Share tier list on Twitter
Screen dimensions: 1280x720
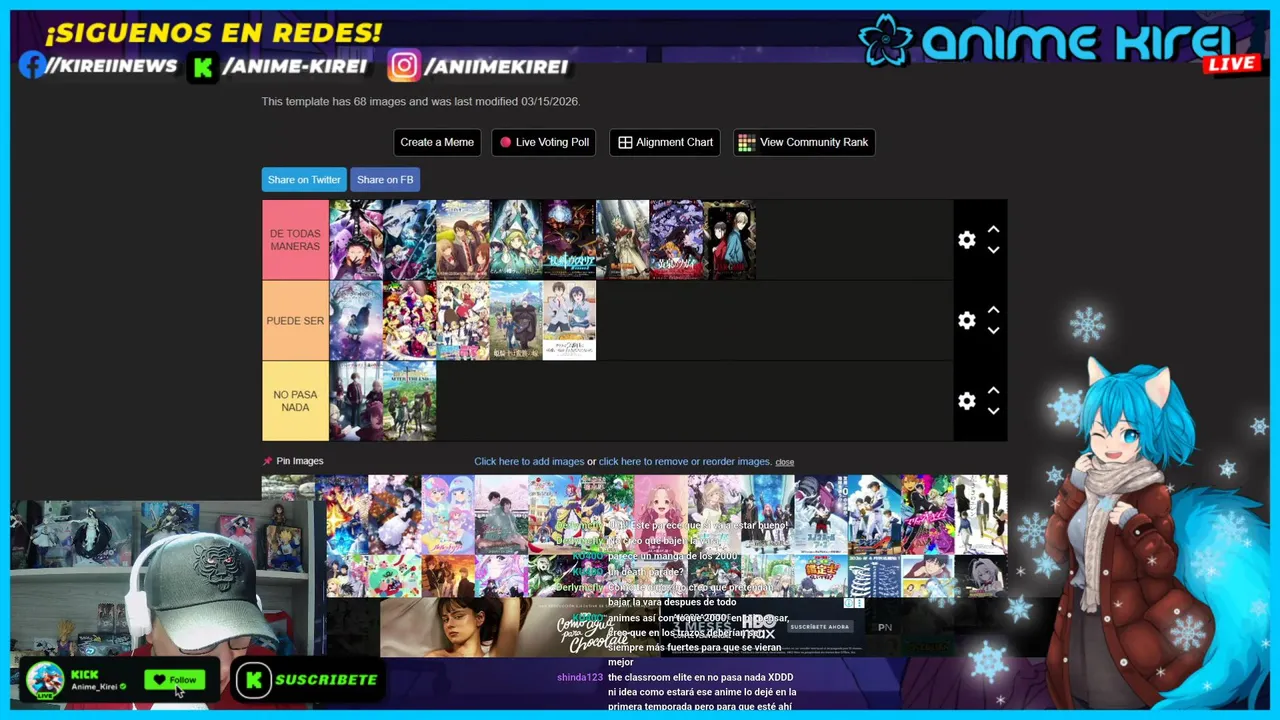tap(304, 180)
